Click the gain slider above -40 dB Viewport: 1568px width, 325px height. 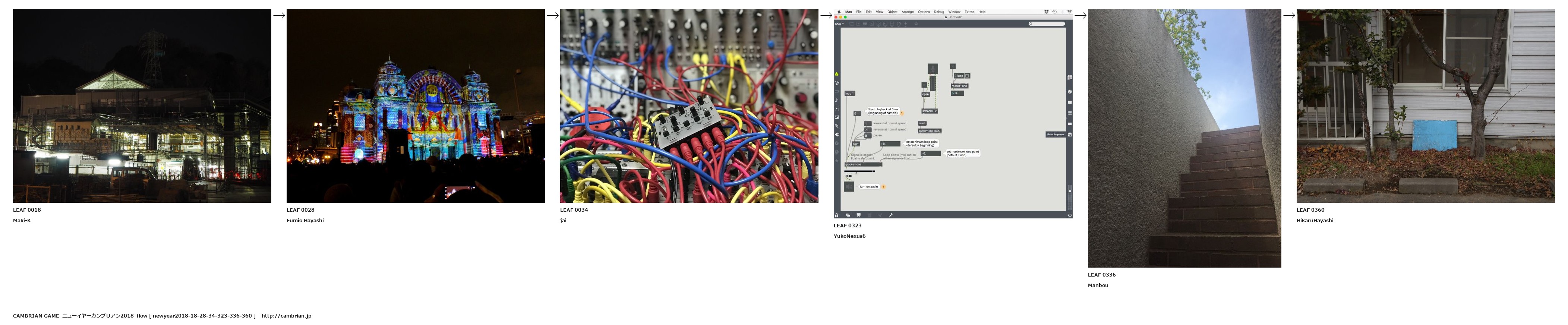click(x=859, y=171)
